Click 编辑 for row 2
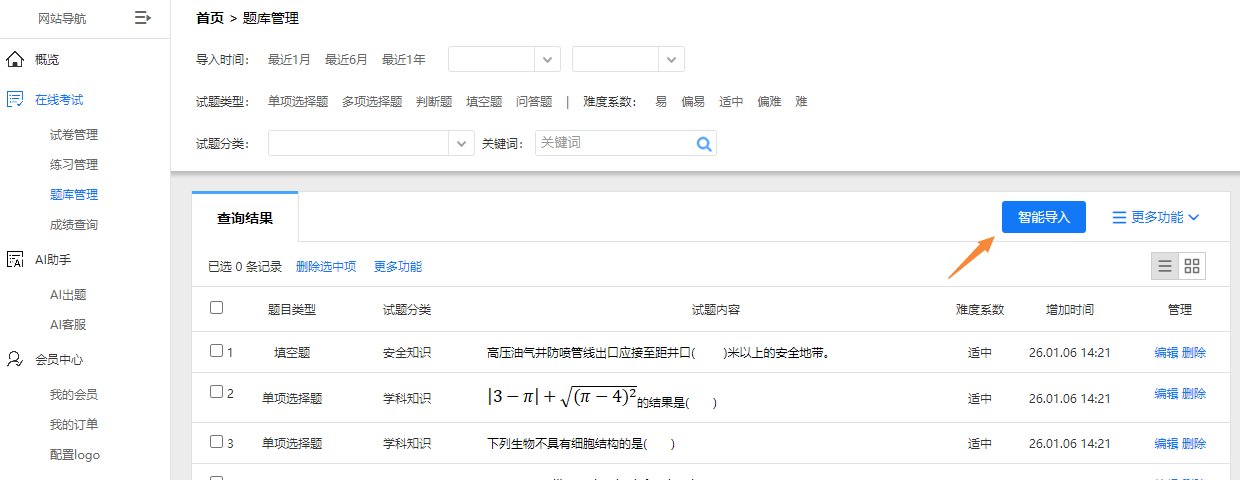Image resolution: width=1240 pixels, height=480 pixels. pyautogui.click(x=1166, y=394)
